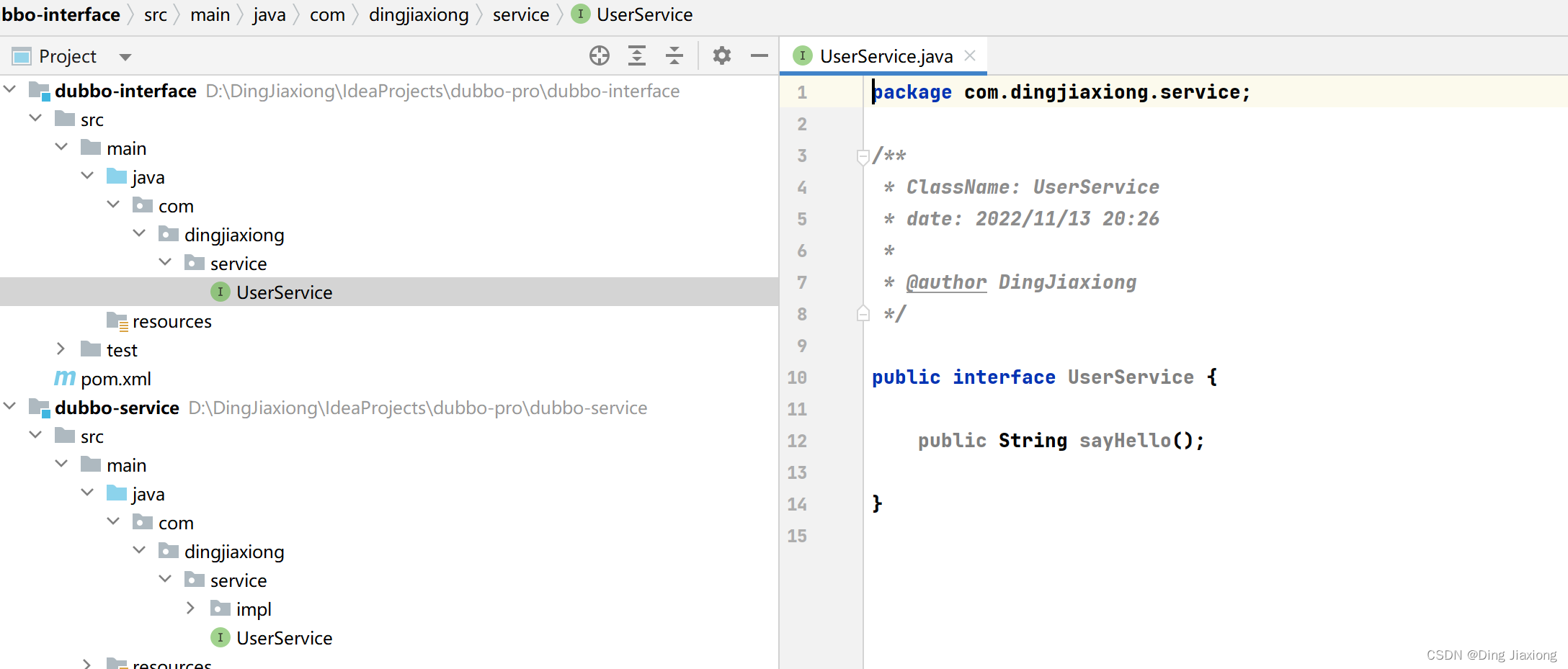
Task: Fold the Javadoc comment at line 3
Action: click(x=863, y=156)
